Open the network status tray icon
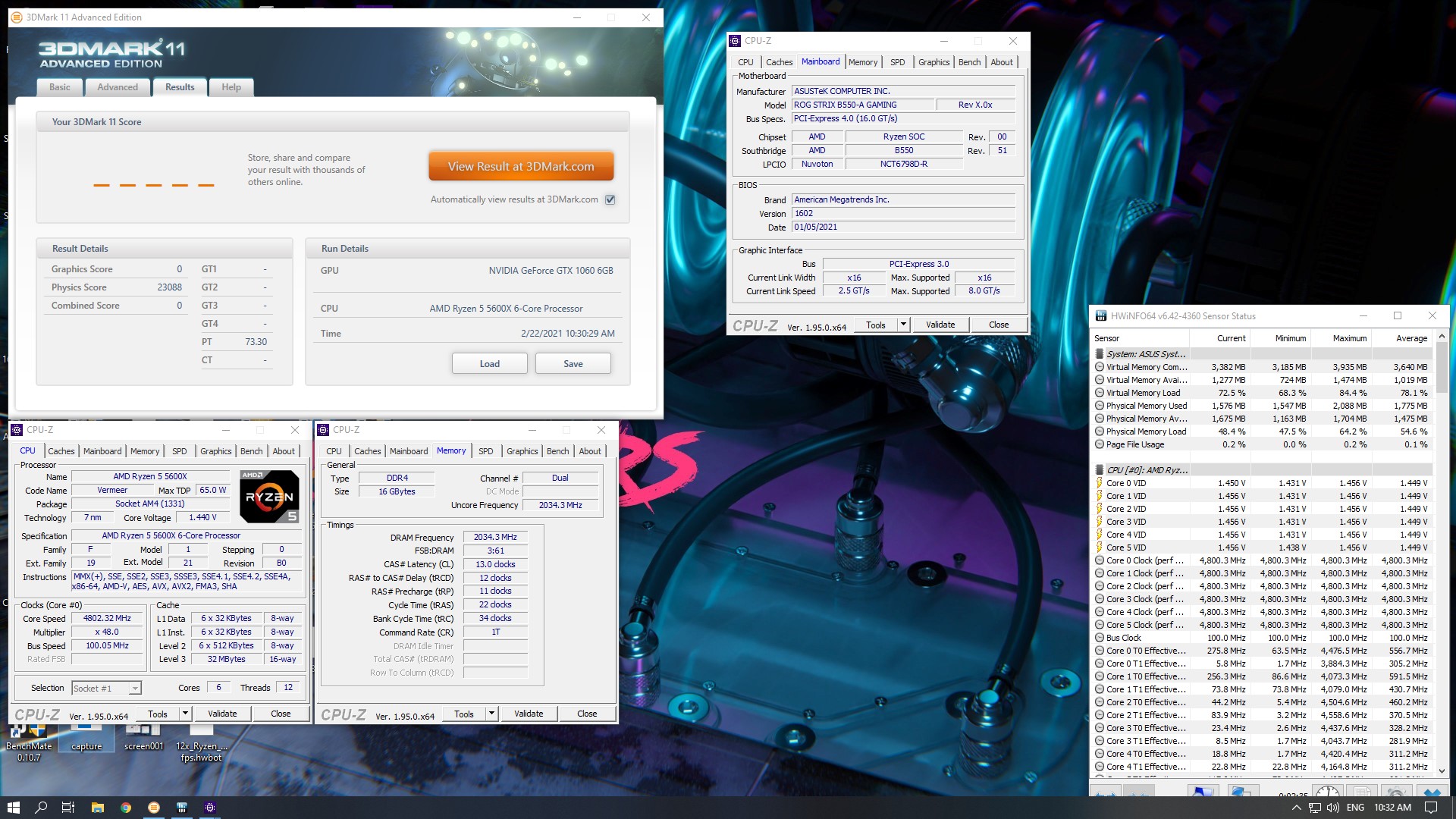1456x819 pixels. tap(1314, 808)
